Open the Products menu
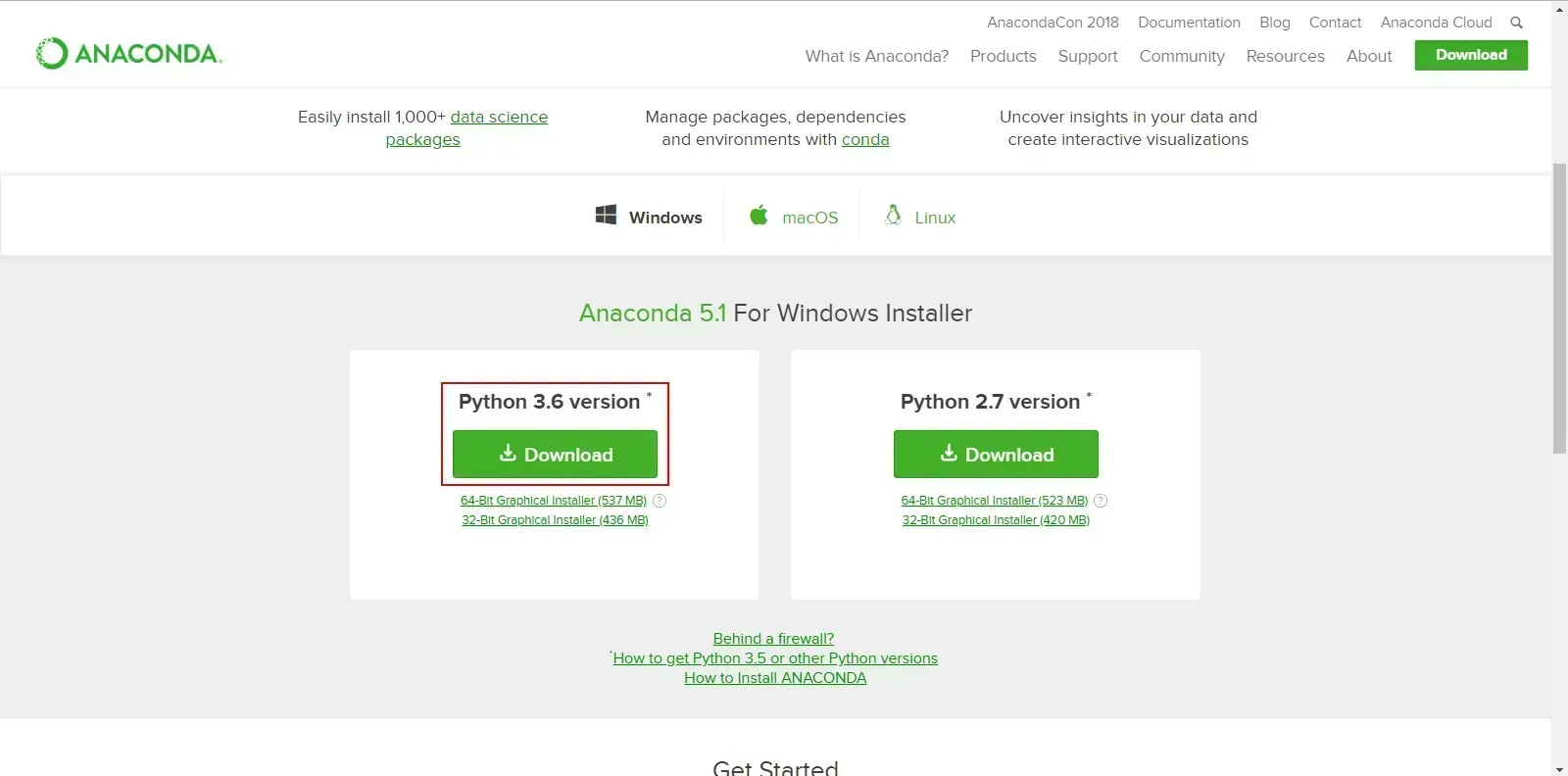 point(1004,56)
